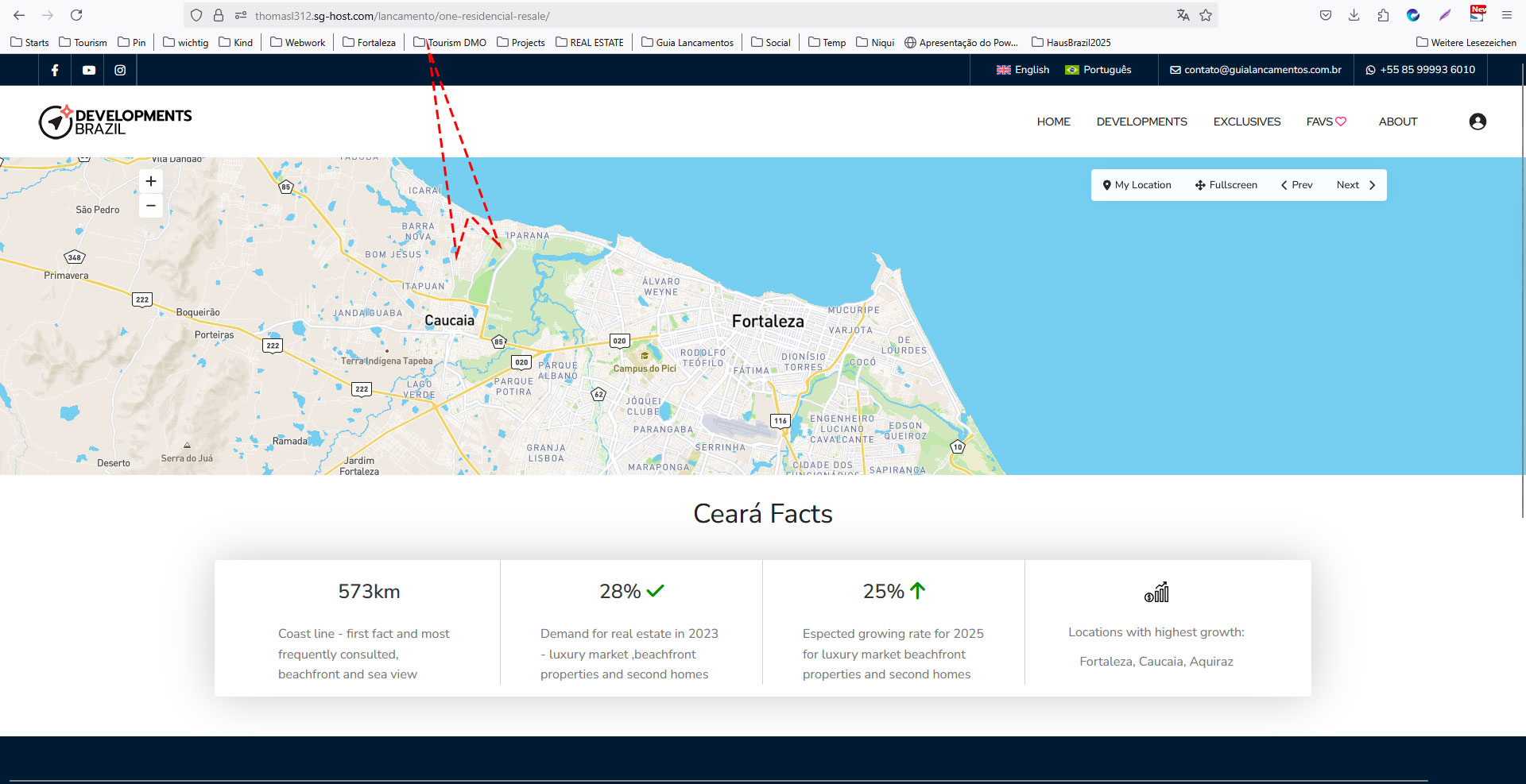Viewport: 1526px width, 784px height.
Task: Click the green upward arrow beside 25%
Action: [918, 591]
